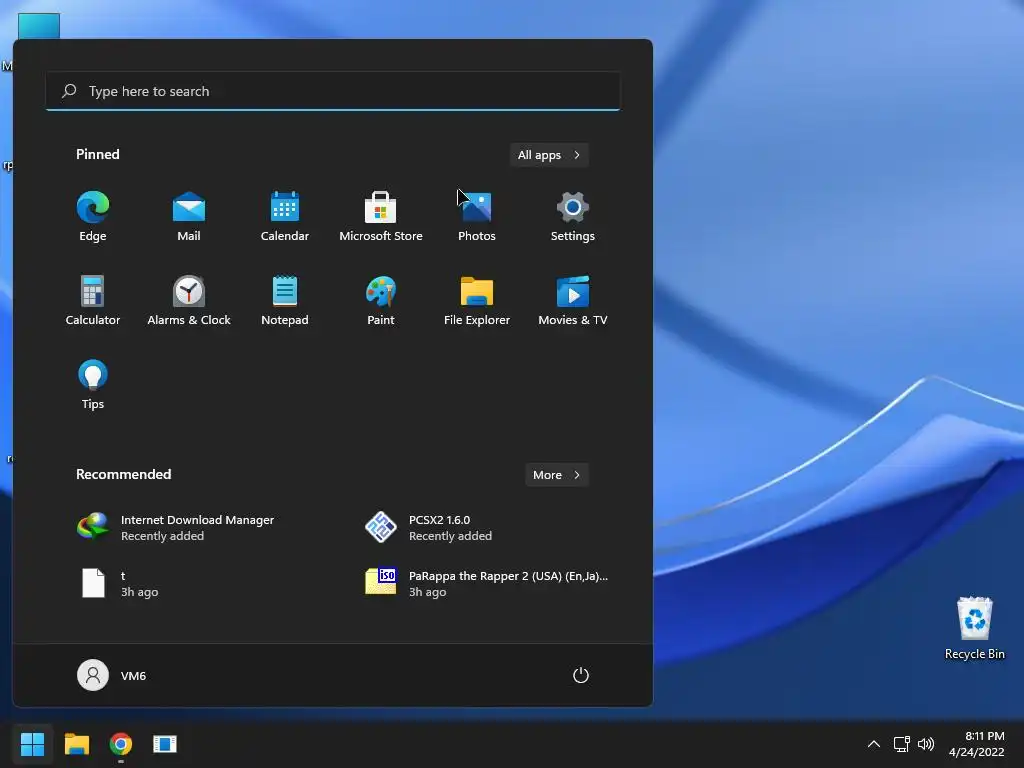
Task: Show hidden icons in system tray
Action: 874,744
